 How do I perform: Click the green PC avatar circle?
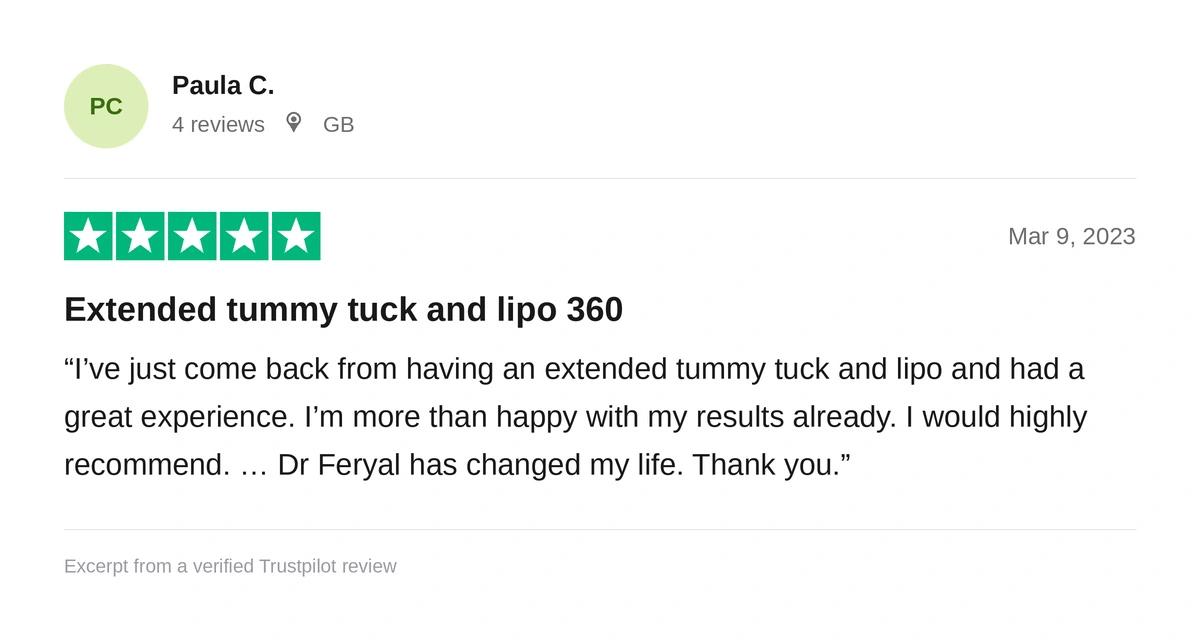[x=106, y=106]
